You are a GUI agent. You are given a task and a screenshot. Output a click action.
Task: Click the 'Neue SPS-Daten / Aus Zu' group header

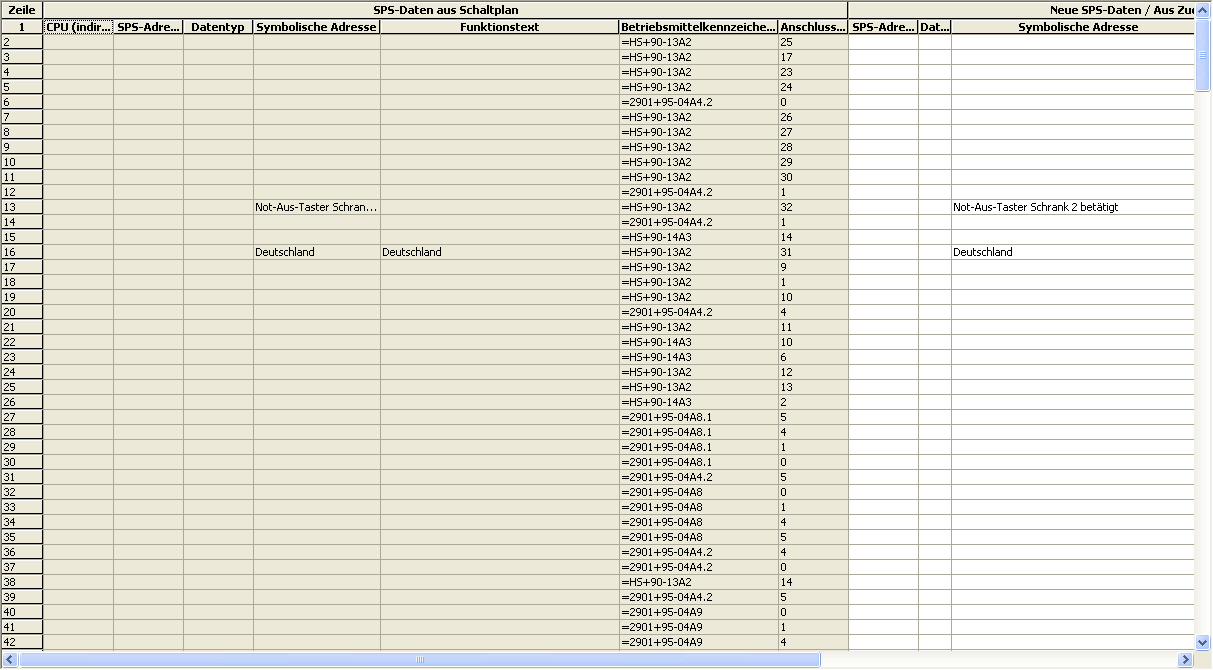pyautogui.click(x=1022, y=10)
